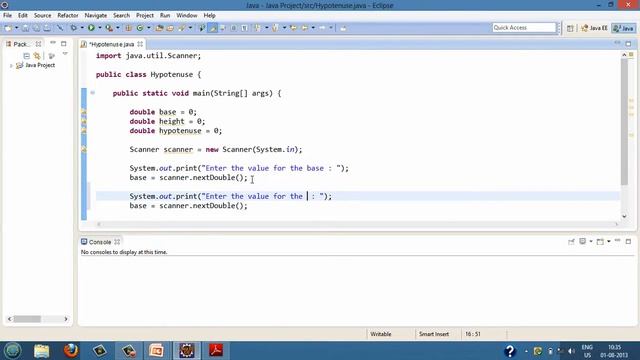Viewport: 640px width, 360px height.
Task: Collapse the main method fold marker
Action: 93,93
